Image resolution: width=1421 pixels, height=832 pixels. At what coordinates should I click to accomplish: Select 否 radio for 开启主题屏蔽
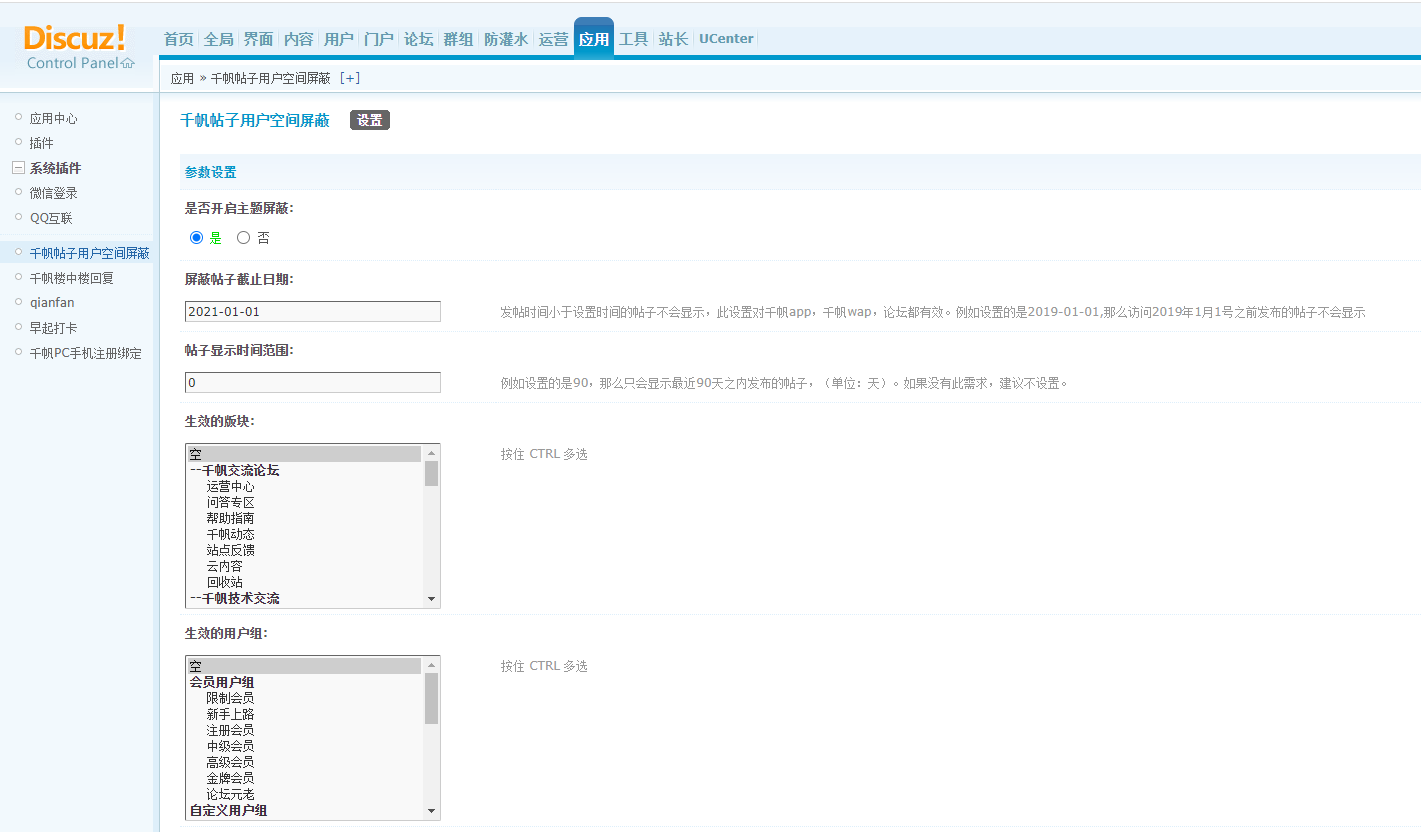[243, 238]
